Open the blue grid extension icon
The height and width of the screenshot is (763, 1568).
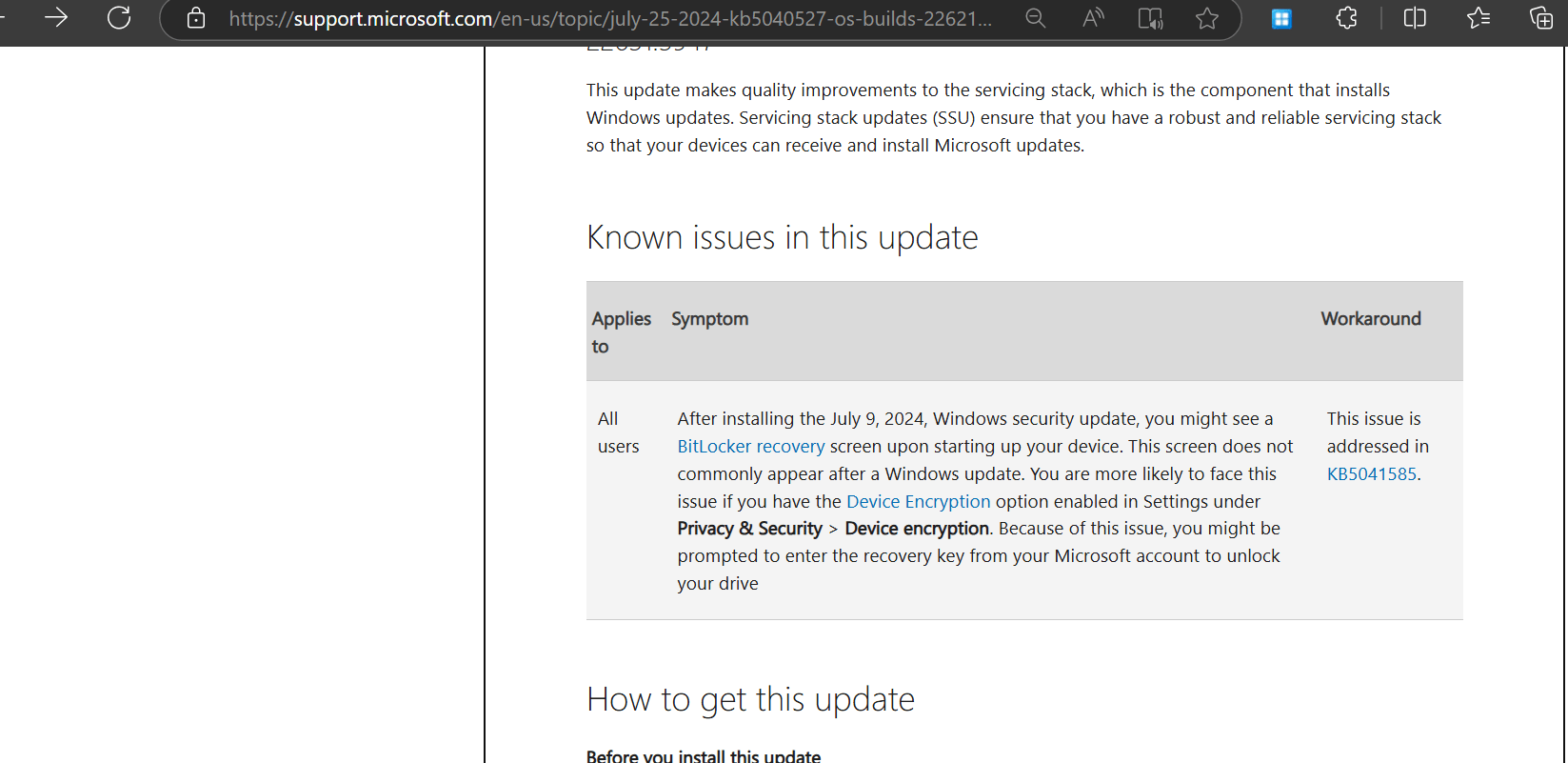pos(1281,18)
